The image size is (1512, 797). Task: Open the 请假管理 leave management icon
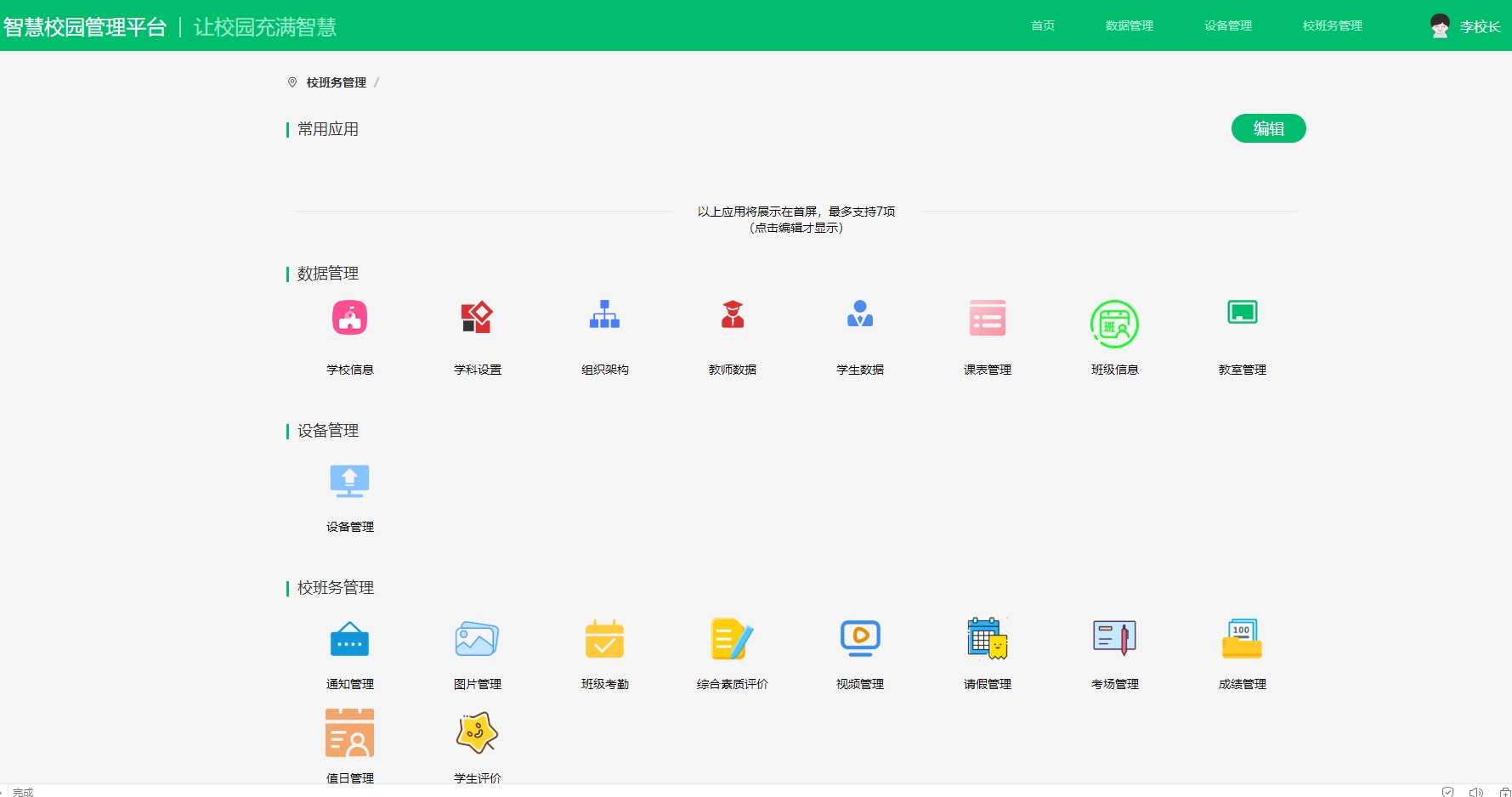[x=988, y=639]
